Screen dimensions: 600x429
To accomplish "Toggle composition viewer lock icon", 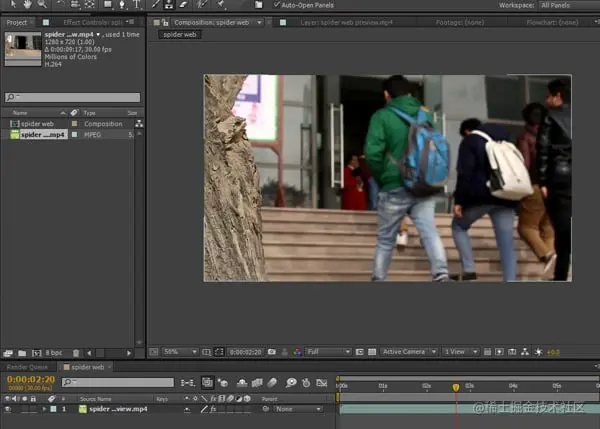I will coord(165,23).
